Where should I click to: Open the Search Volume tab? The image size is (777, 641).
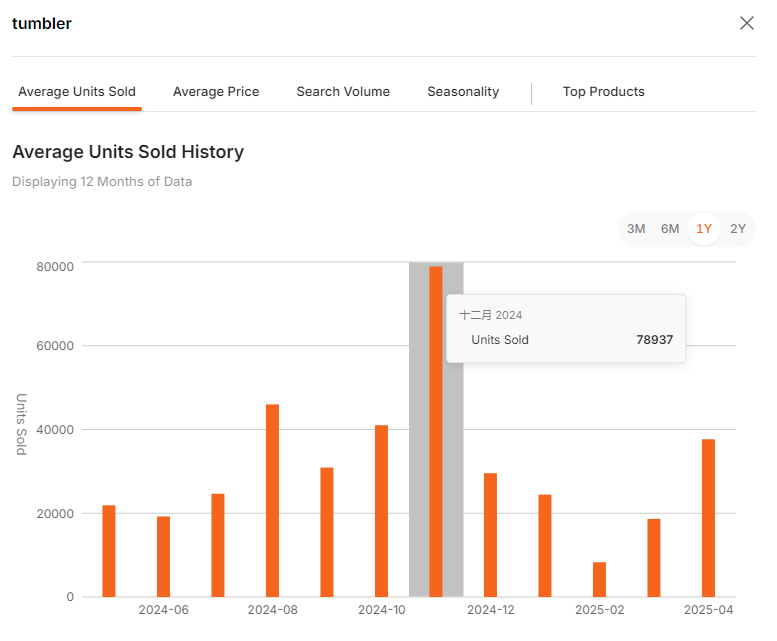pos(343,92)
